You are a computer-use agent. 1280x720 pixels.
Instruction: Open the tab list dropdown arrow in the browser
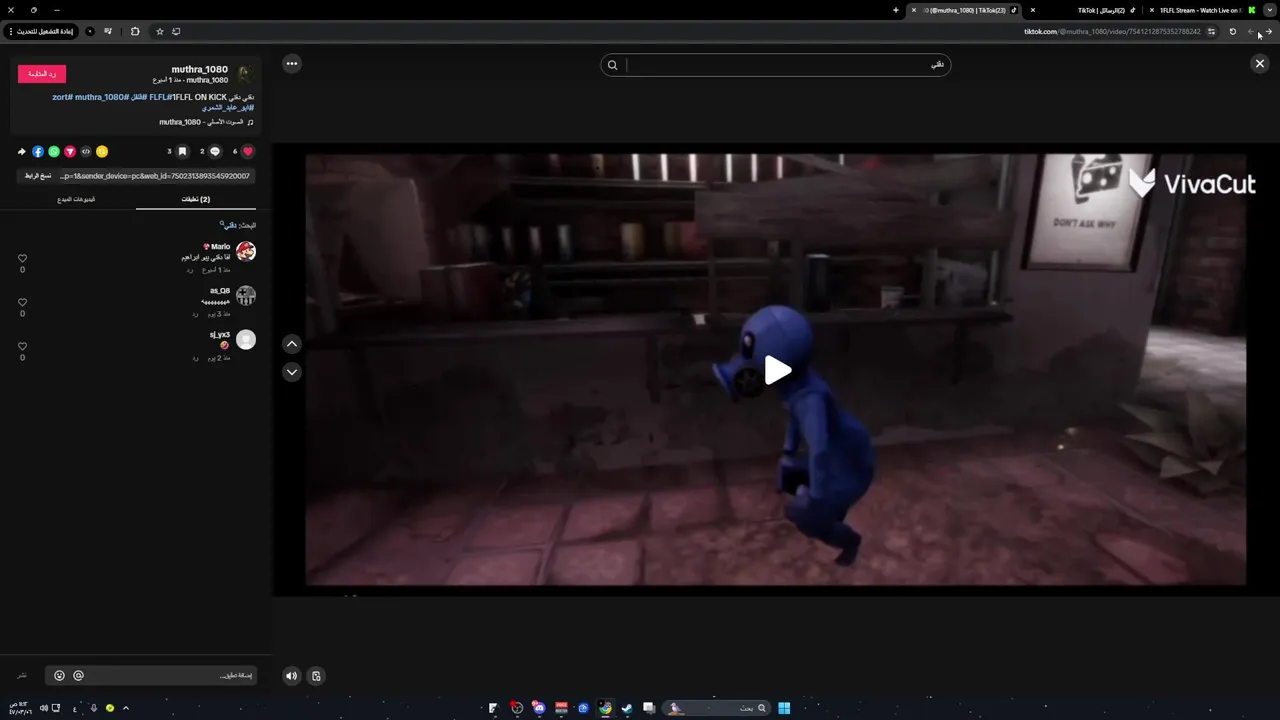pyautogui.click(x=1269, y=10)
